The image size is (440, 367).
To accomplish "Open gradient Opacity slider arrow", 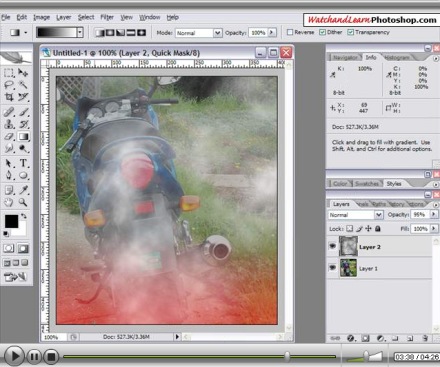I will pyautogui.click(x=272, y=32).
